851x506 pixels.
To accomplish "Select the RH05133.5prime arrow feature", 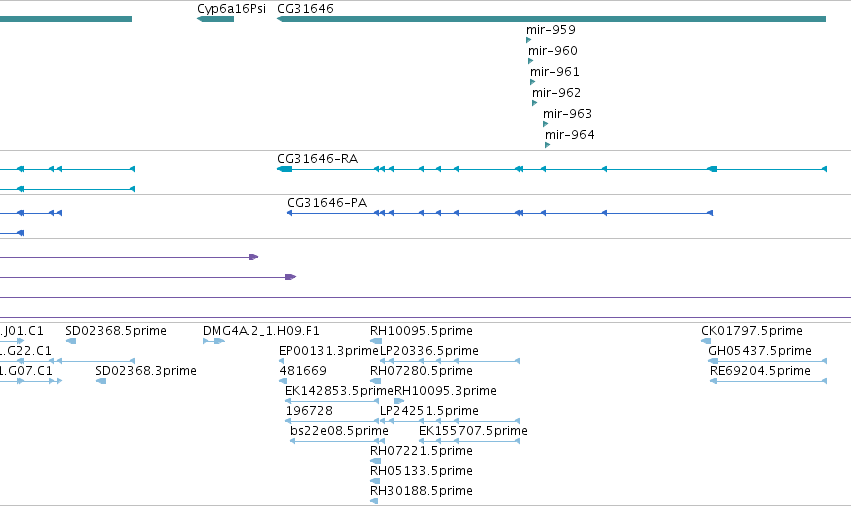I will 376,481.
